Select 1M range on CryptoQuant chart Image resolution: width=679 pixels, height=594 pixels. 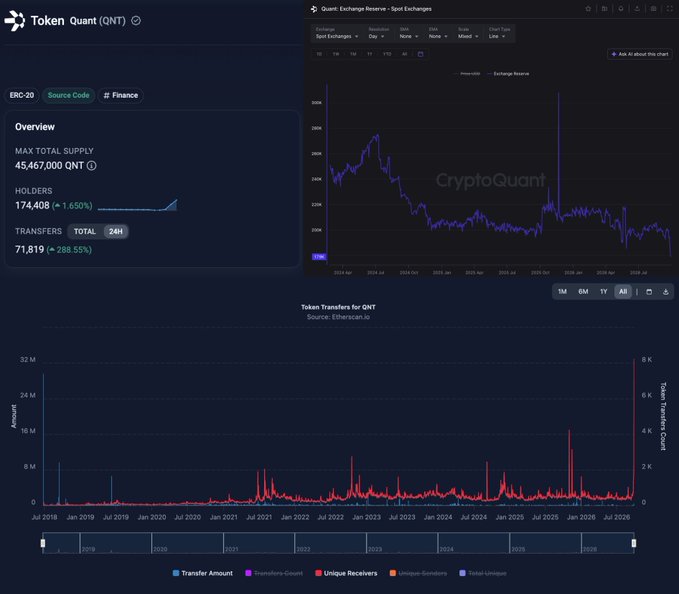click(x=353, y=54)
